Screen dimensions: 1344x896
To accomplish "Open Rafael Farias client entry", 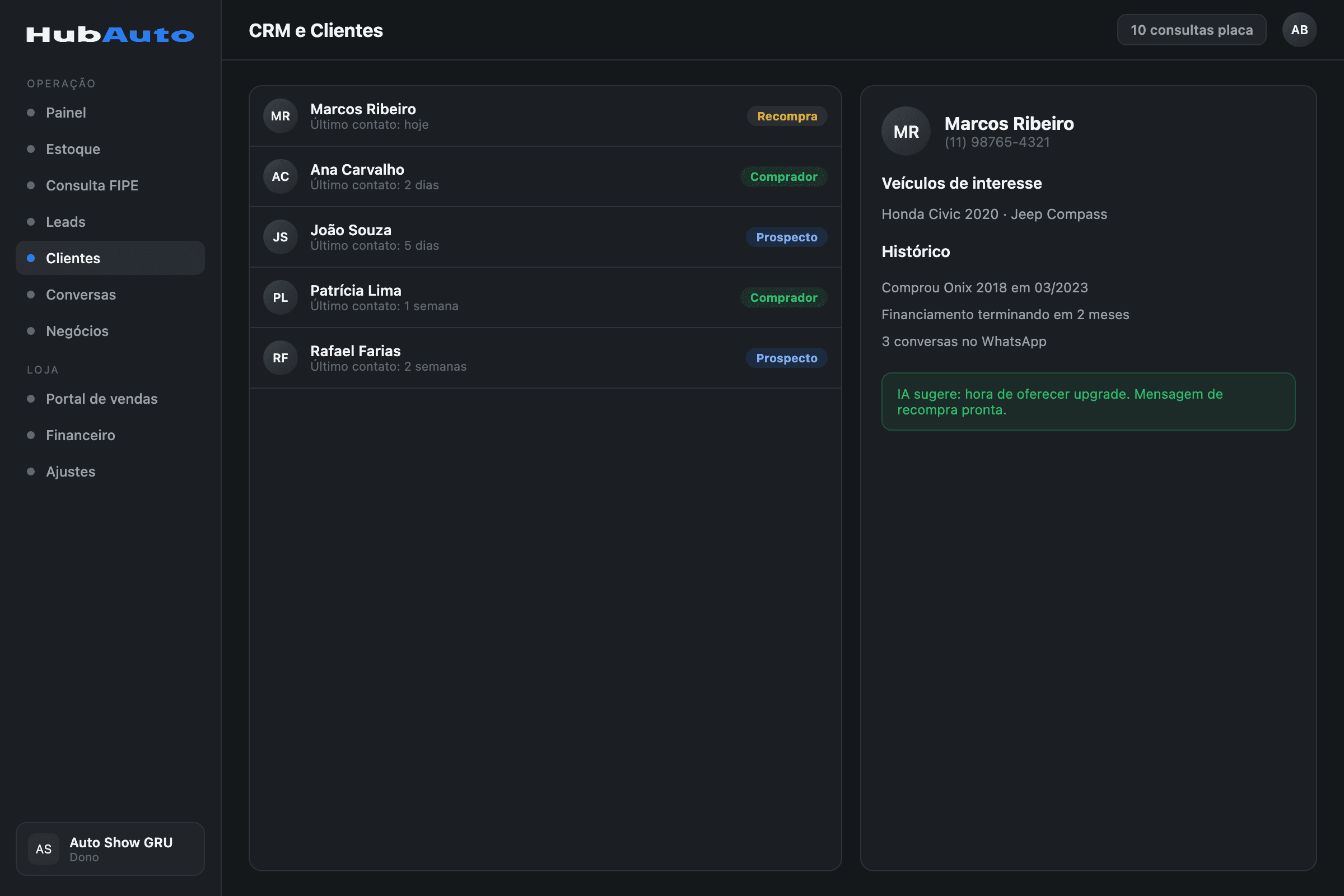I will click(x=545, y=358).
